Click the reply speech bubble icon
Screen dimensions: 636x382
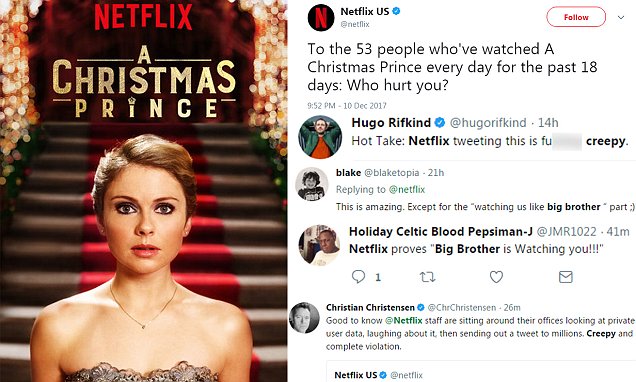point(358,277)
